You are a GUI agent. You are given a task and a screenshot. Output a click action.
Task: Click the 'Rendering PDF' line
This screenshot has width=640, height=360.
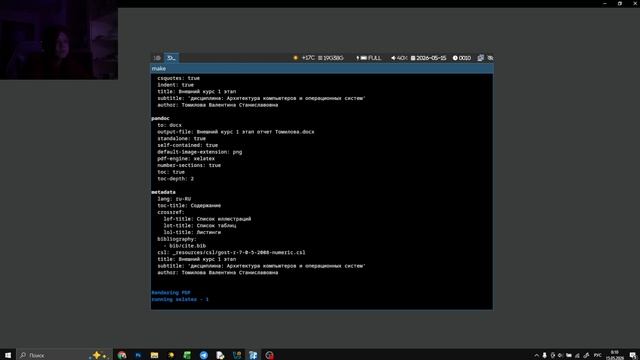pos(171,293)
